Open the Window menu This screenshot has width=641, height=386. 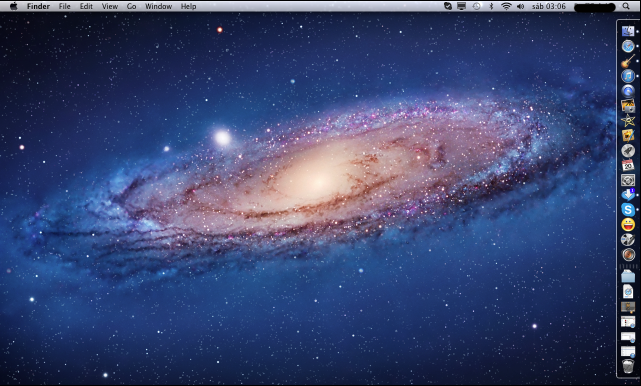click(159, 6)
